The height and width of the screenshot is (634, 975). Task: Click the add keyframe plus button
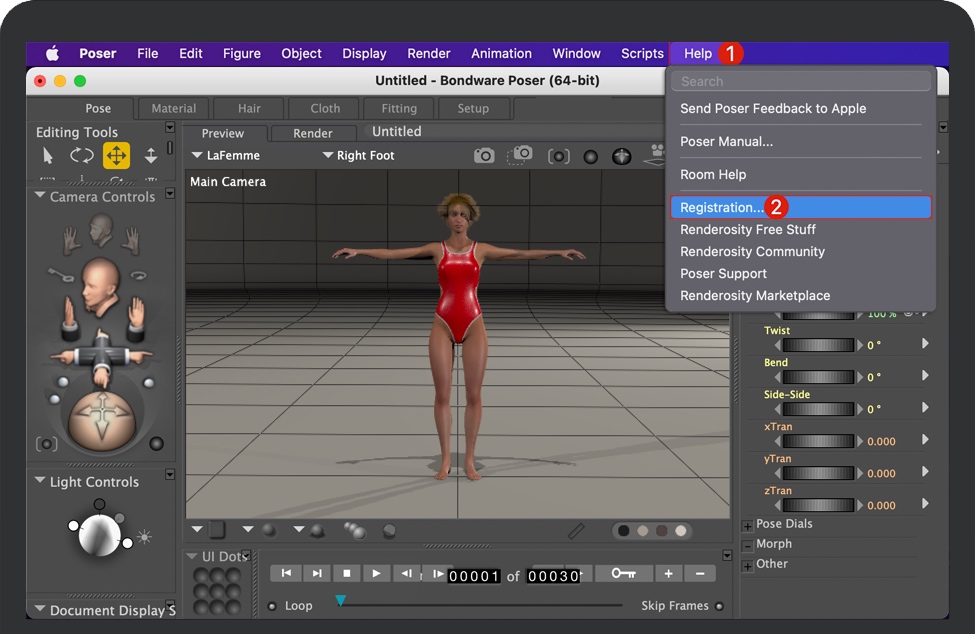pyautogui.click(x=668, y=573)
